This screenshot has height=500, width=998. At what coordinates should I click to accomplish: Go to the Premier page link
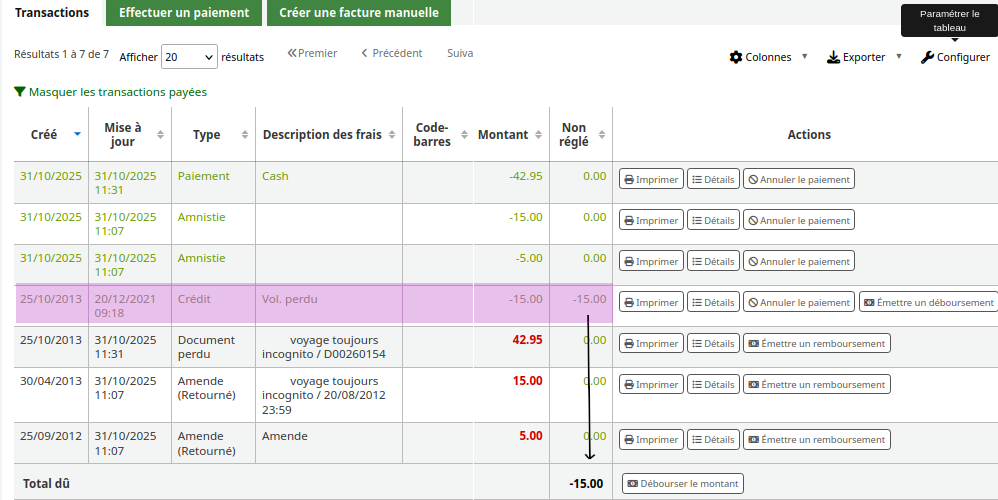click(312, 53)
